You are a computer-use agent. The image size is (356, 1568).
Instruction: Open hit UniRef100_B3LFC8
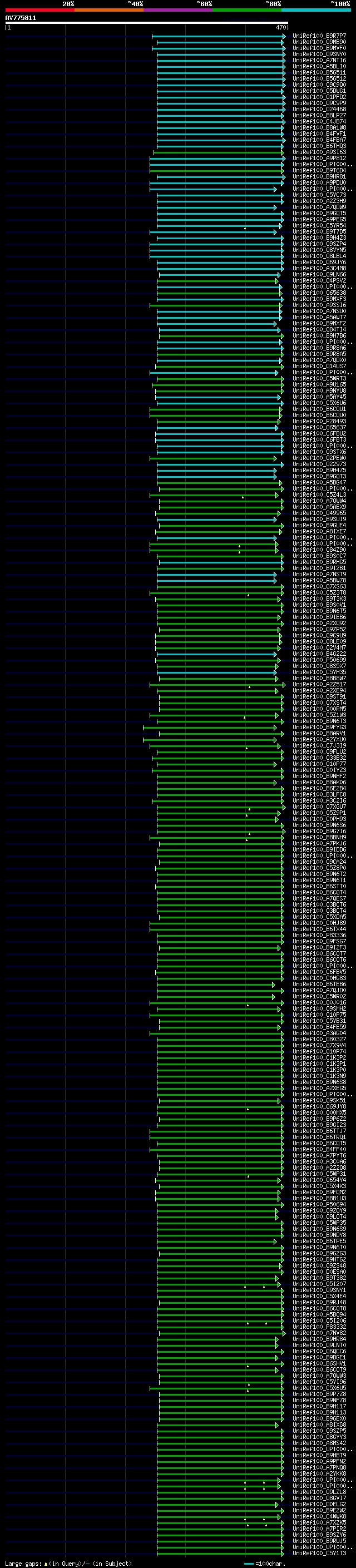pyautogui.click(x=319, y=794)
